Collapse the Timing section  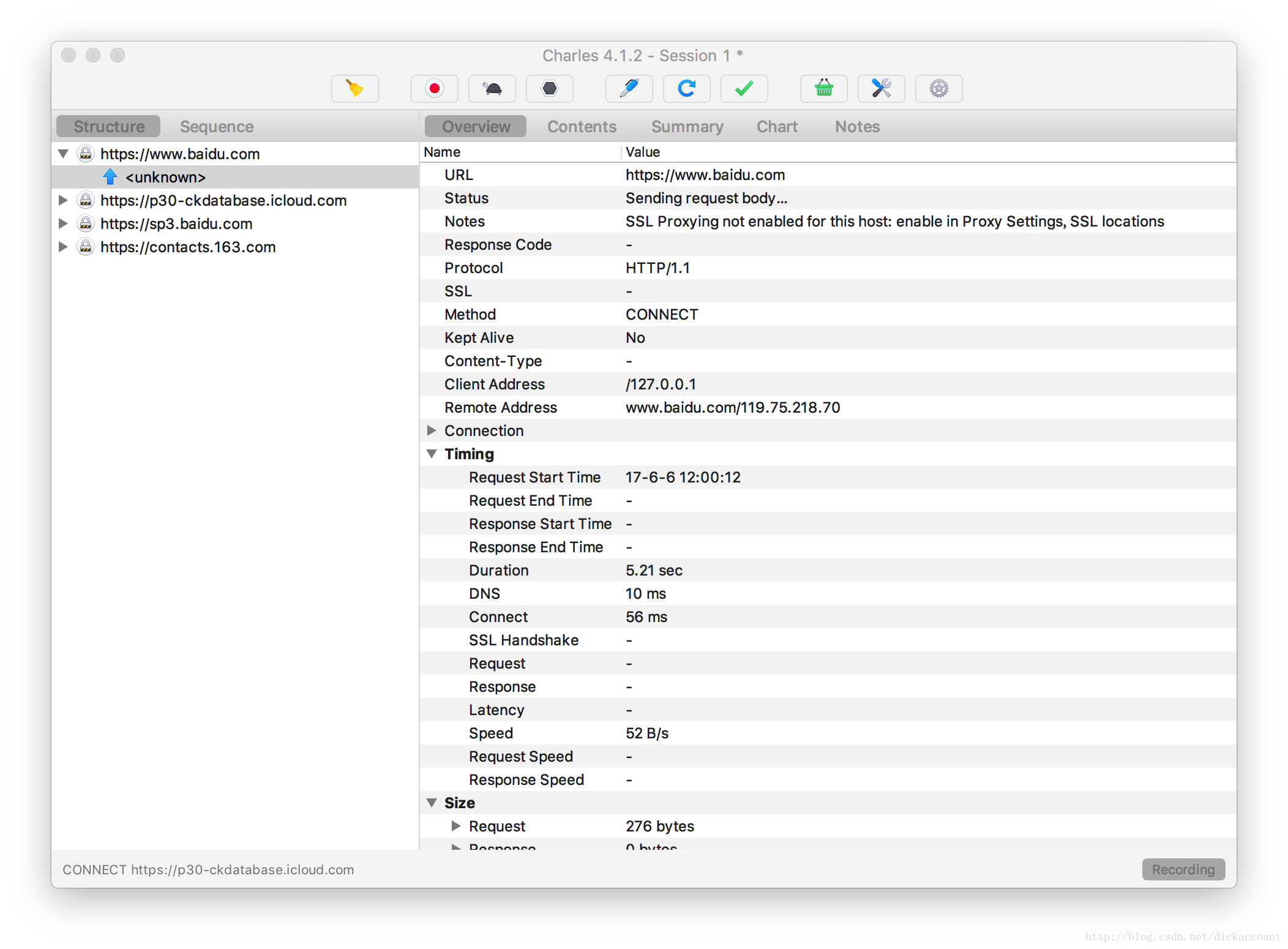click(x=432, y=454)
